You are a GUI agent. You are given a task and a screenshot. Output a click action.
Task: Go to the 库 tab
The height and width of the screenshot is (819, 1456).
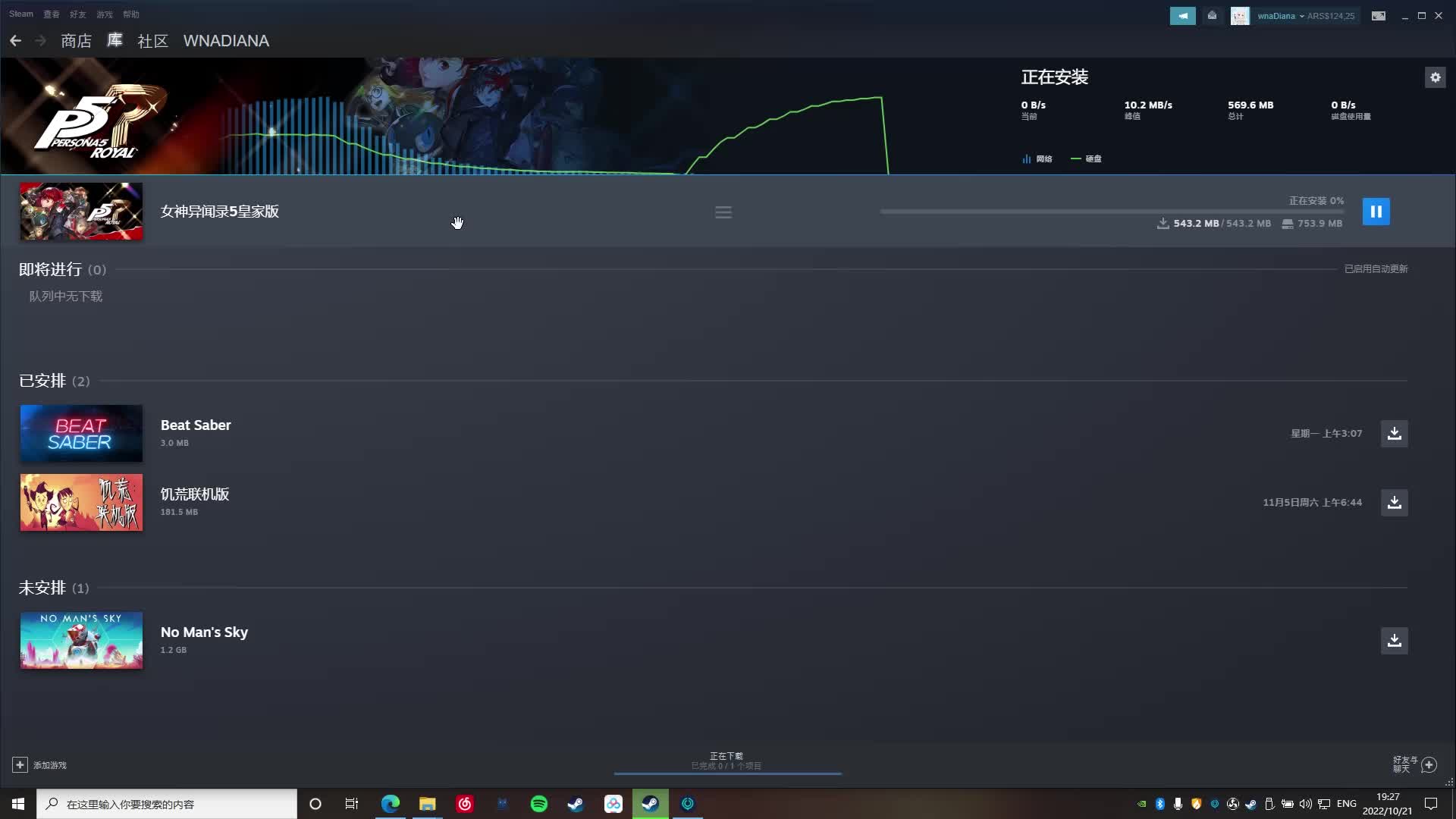point(115,41)
